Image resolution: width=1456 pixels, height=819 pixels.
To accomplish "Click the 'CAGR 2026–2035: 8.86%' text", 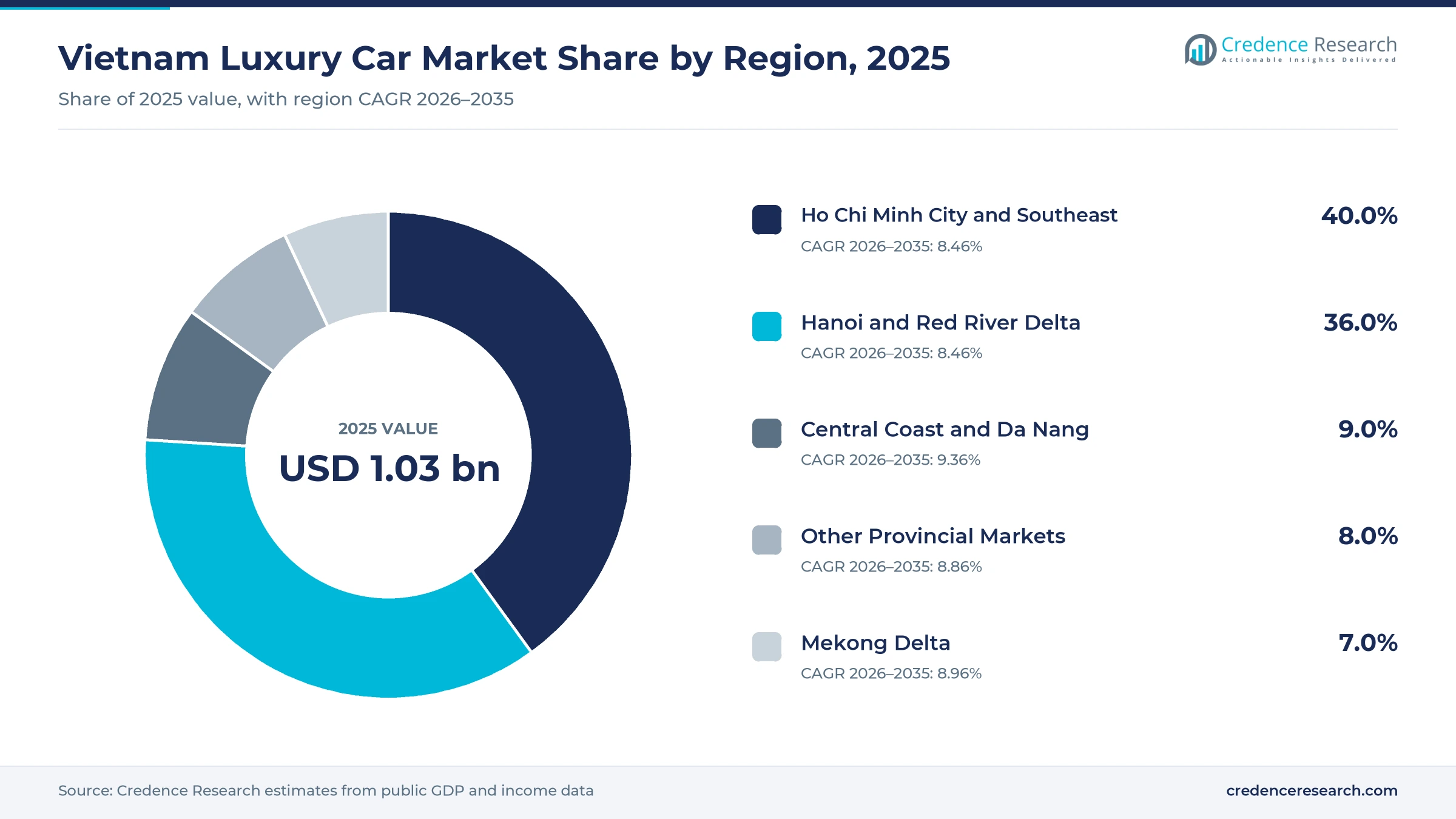I will (891, 567).
